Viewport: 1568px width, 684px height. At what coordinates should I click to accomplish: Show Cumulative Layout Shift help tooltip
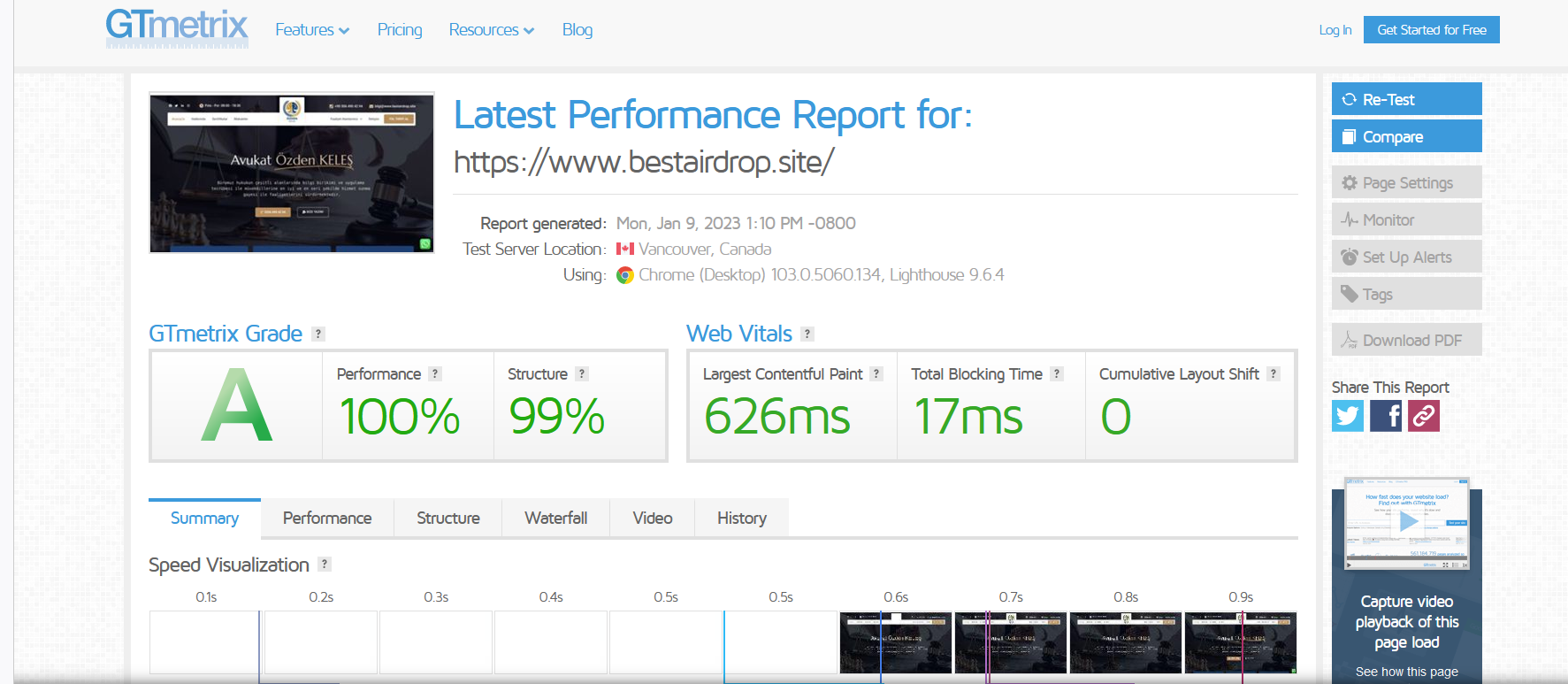[x=1274, y=374]
